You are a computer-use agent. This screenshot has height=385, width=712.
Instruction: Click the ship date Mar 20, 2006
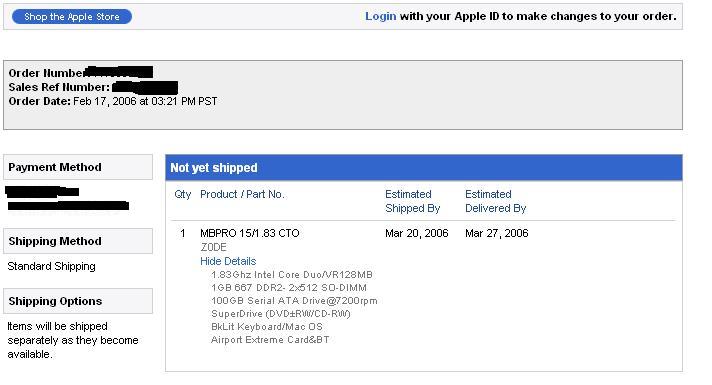pos(416,233)
